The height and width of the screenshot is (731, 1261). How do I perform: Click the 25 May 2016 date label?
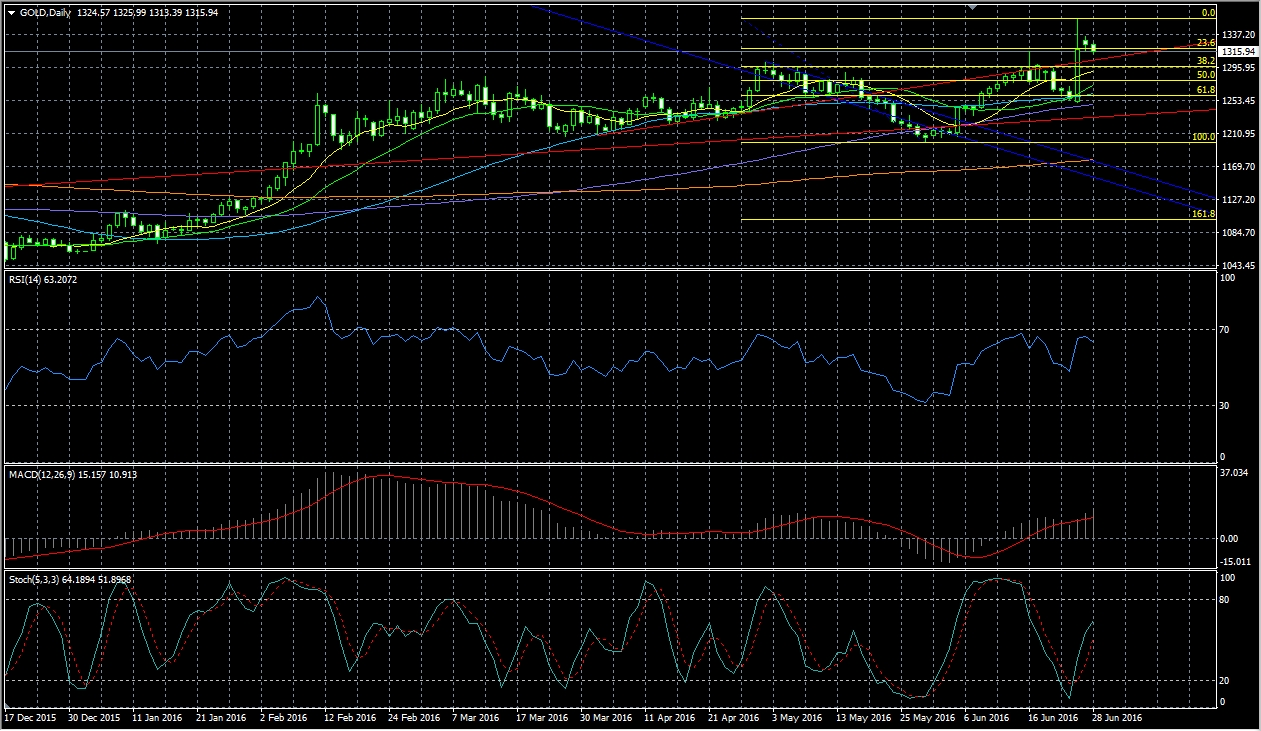point(925,718)
